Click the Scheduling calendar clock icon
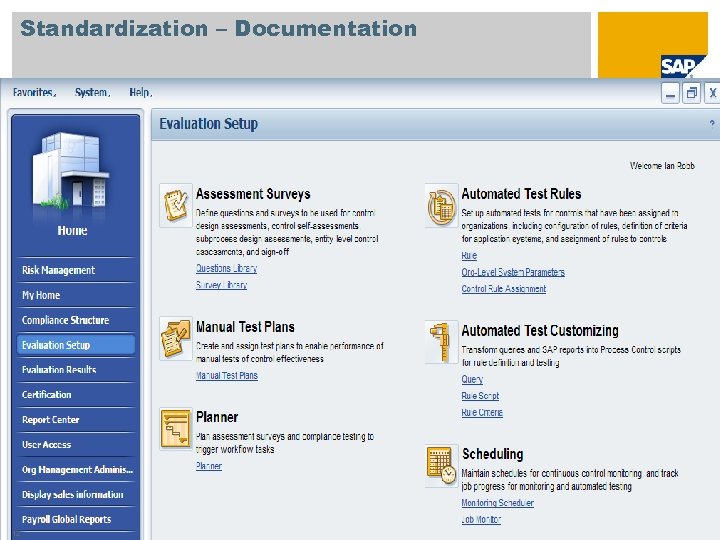 [x=441, y=466]
